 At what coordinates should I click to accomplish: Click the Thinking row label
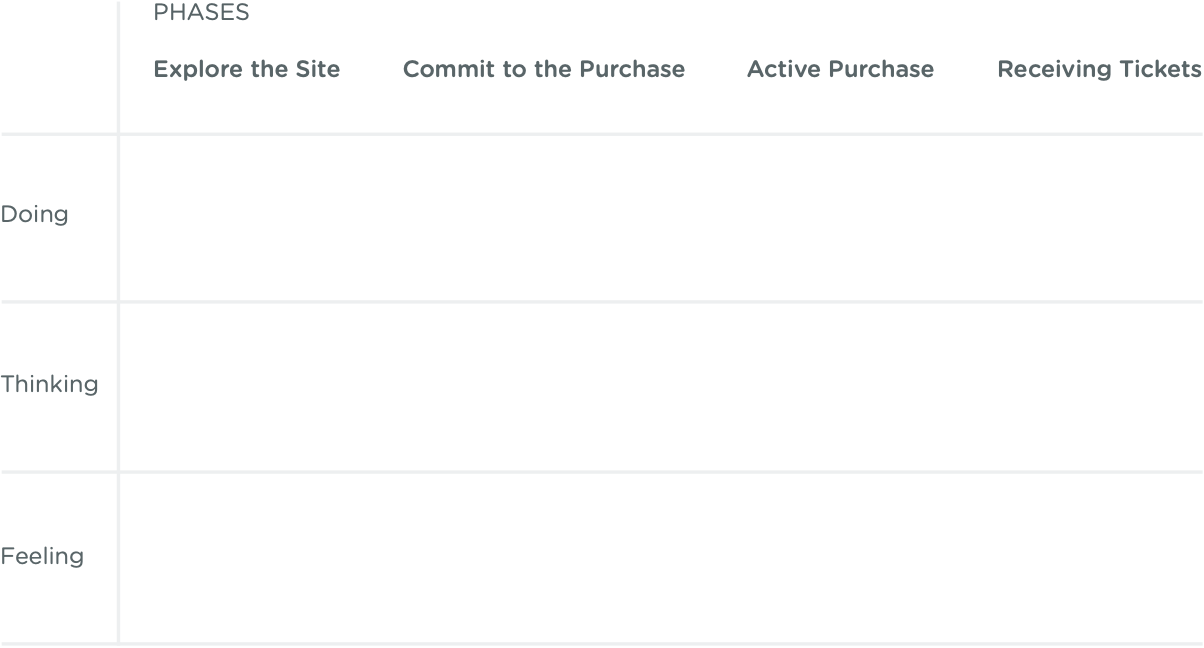[49, 384]
